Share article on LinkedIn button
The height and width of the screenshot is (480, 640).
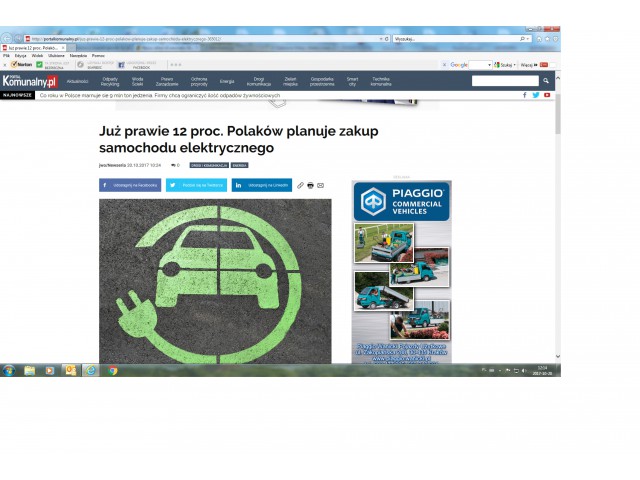(x=262, y=185)
